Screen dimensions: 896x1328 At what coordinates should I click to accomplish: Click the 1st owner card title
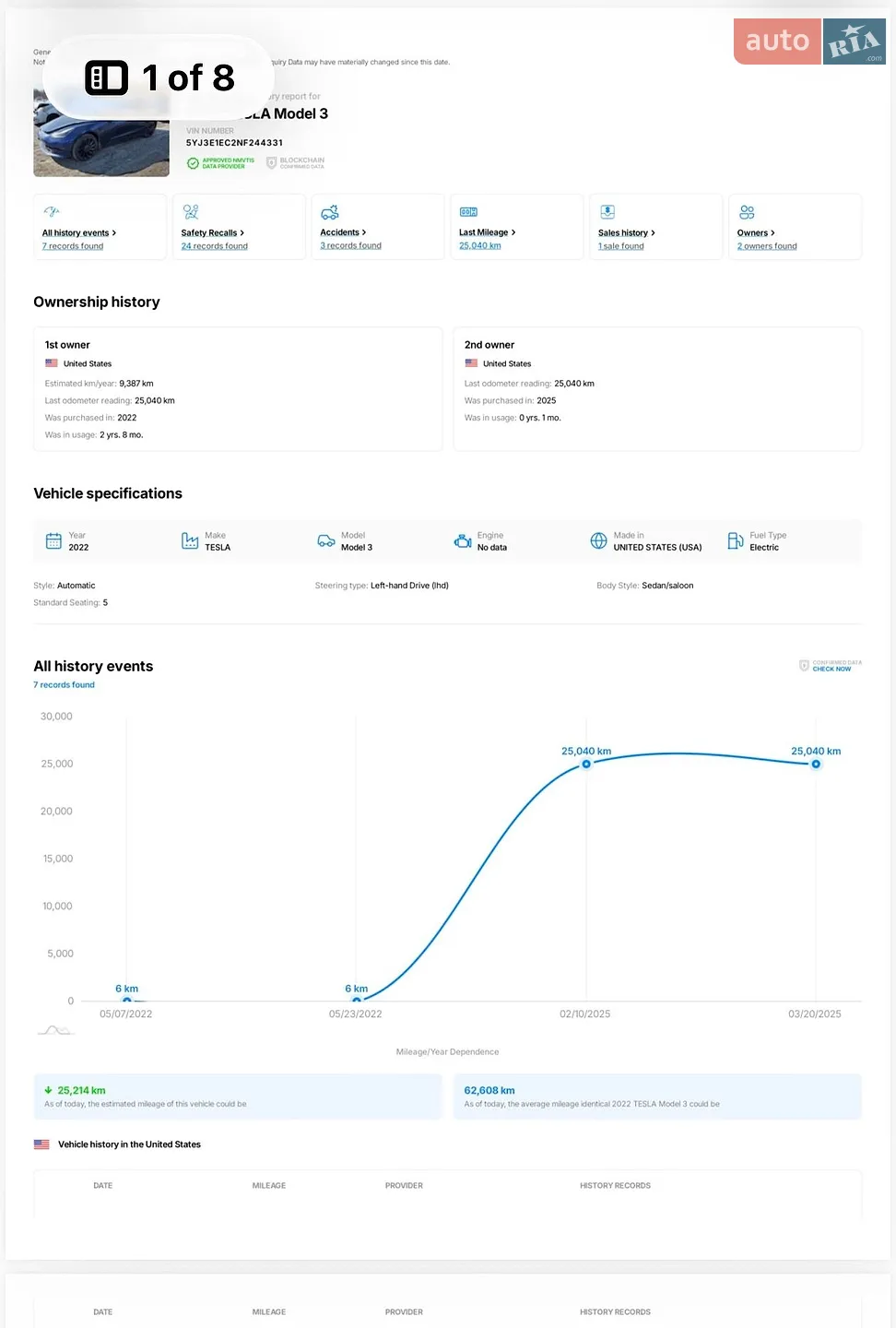tap(67, 345)
